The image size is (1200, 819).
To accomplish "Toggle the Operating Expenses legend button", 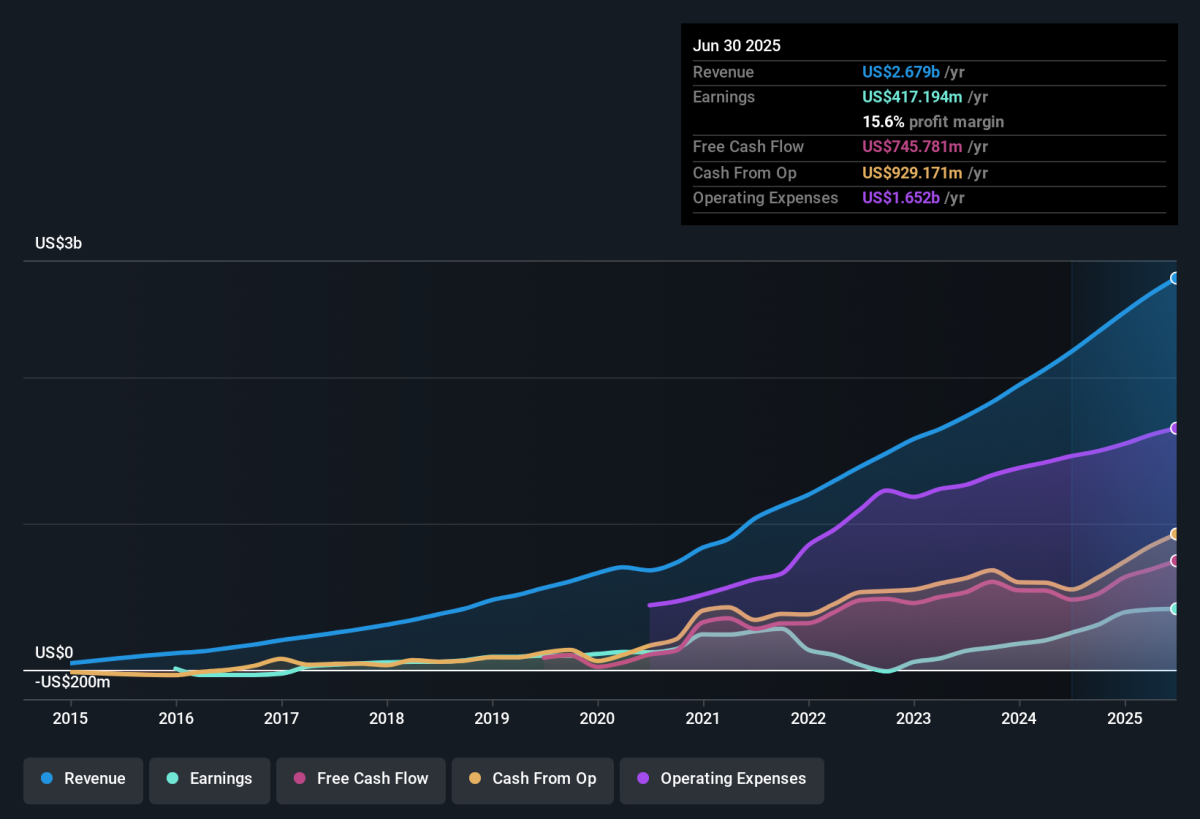I will [722, 780].
